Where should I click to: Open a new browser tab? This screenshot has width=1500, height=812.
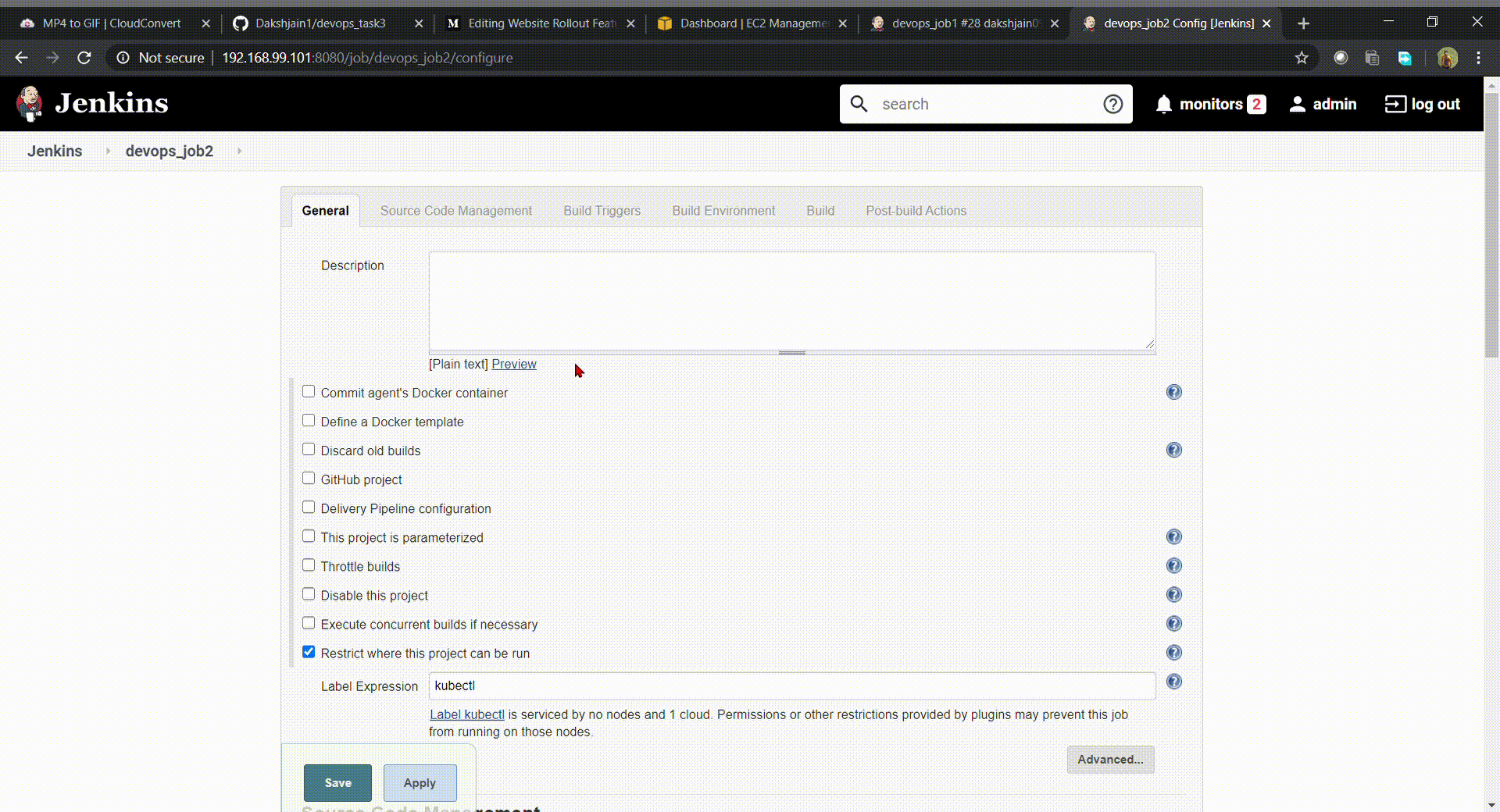click(x=1303, y=23)
